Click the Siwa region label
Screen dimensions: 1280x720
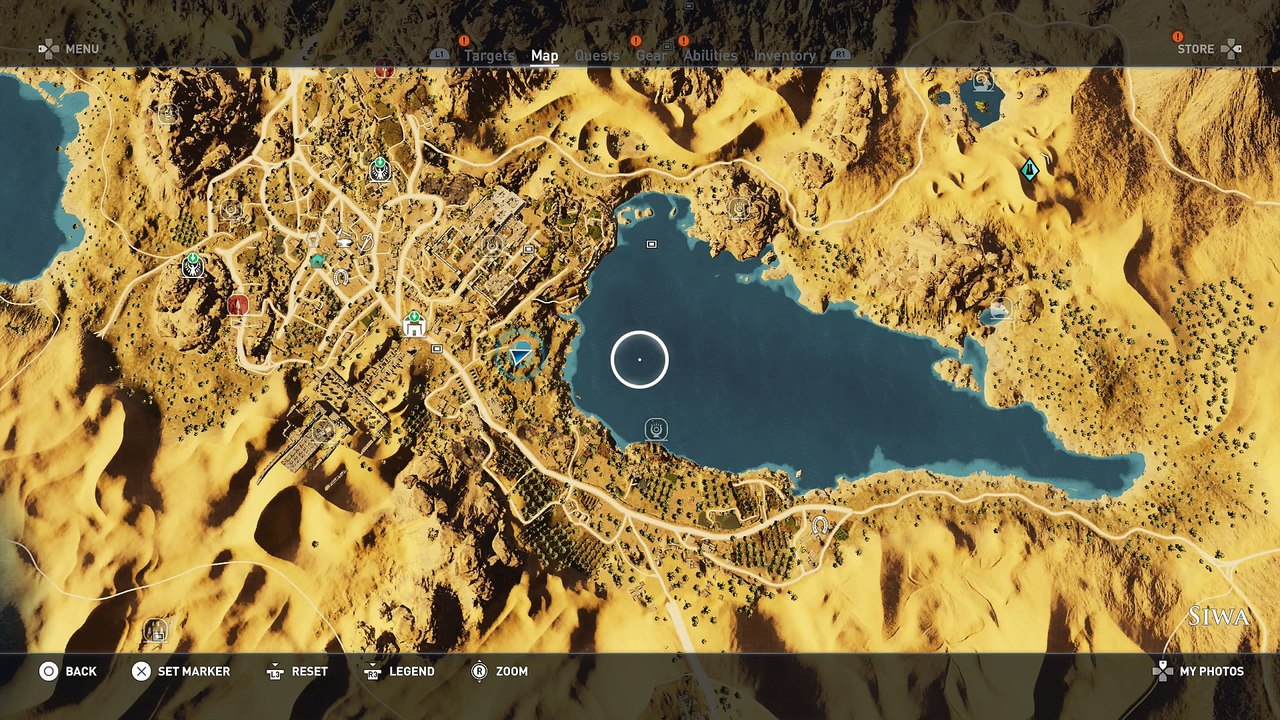[x=1218, y=616]
